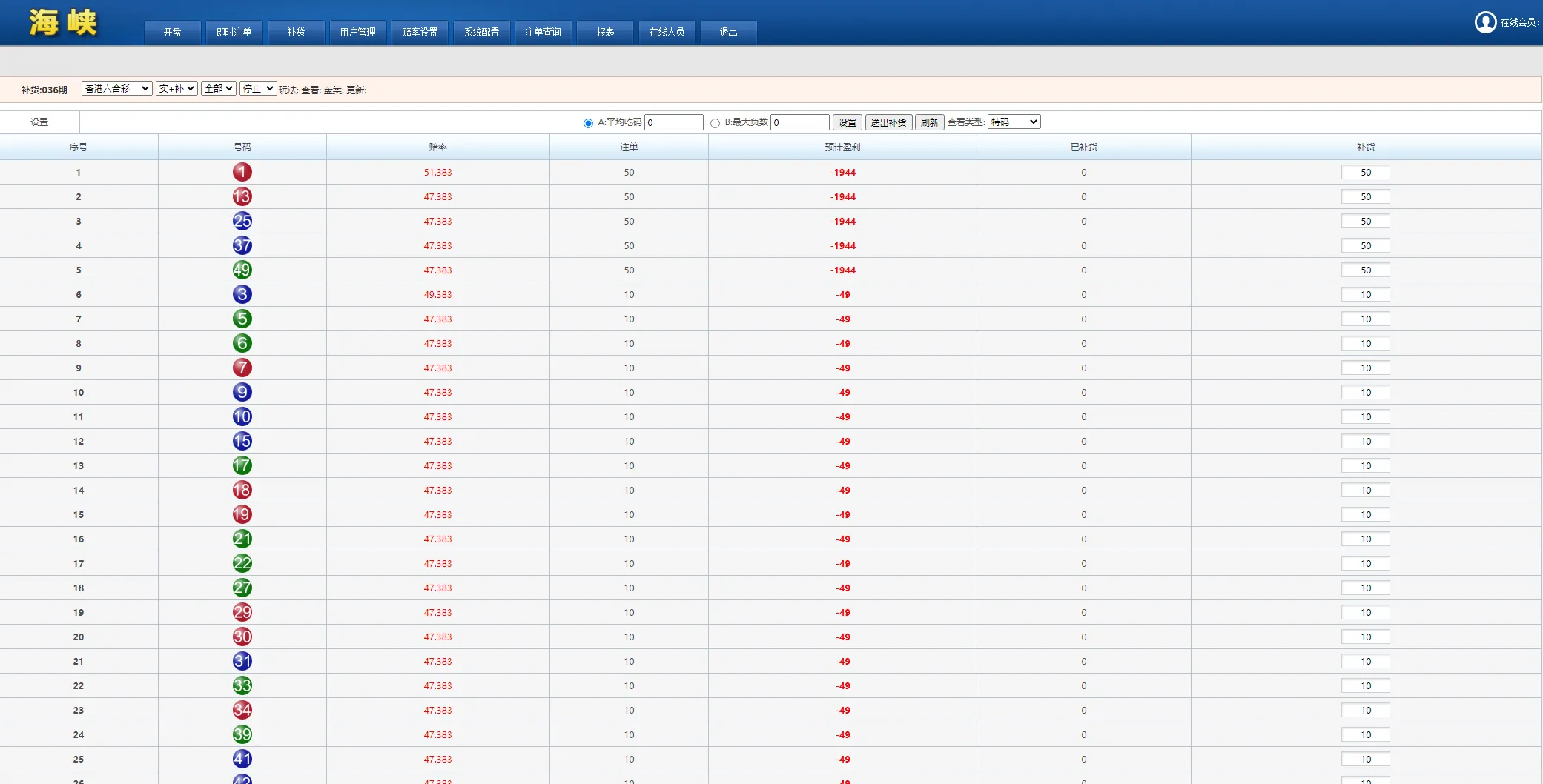Click the 刷新 button
Viewport: 1543px width, 784px height.
(929, 122)
